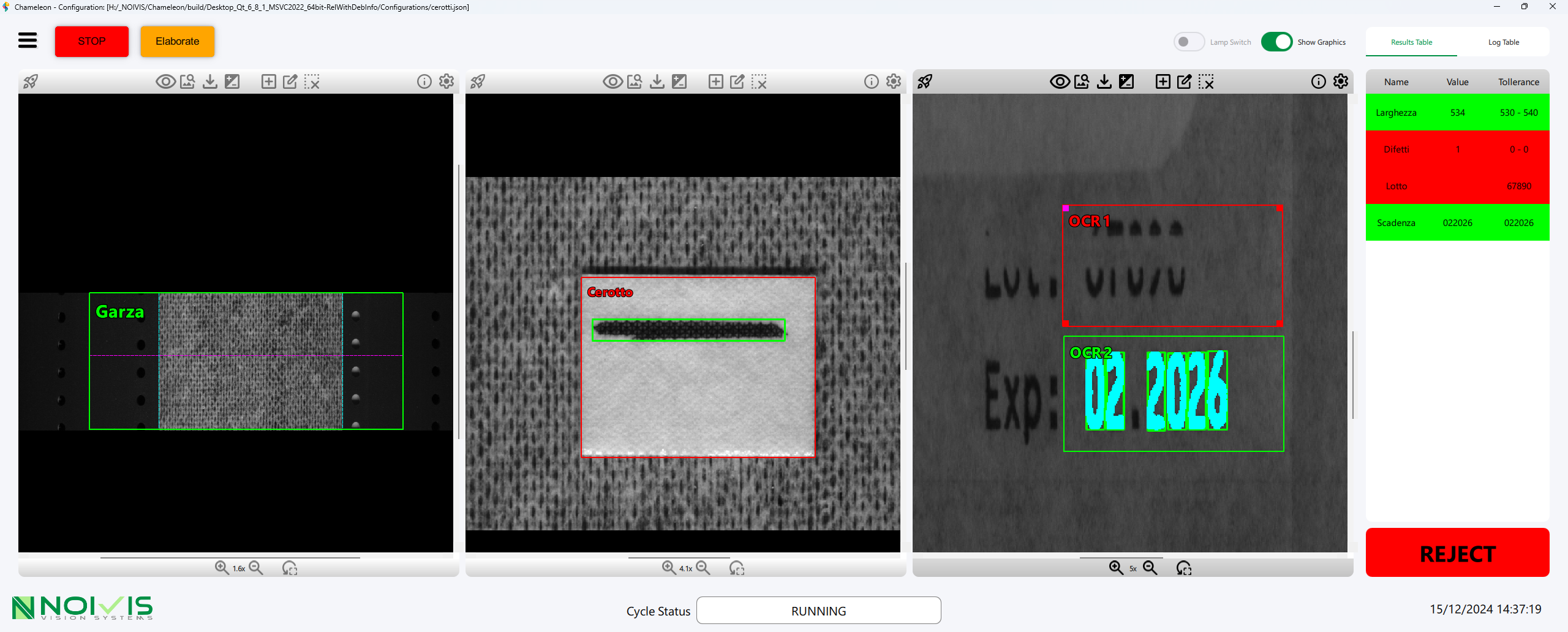1568x632 pixels.
Task: Toggle visibility eye in OCR panel
Action: coord(1060,81)
